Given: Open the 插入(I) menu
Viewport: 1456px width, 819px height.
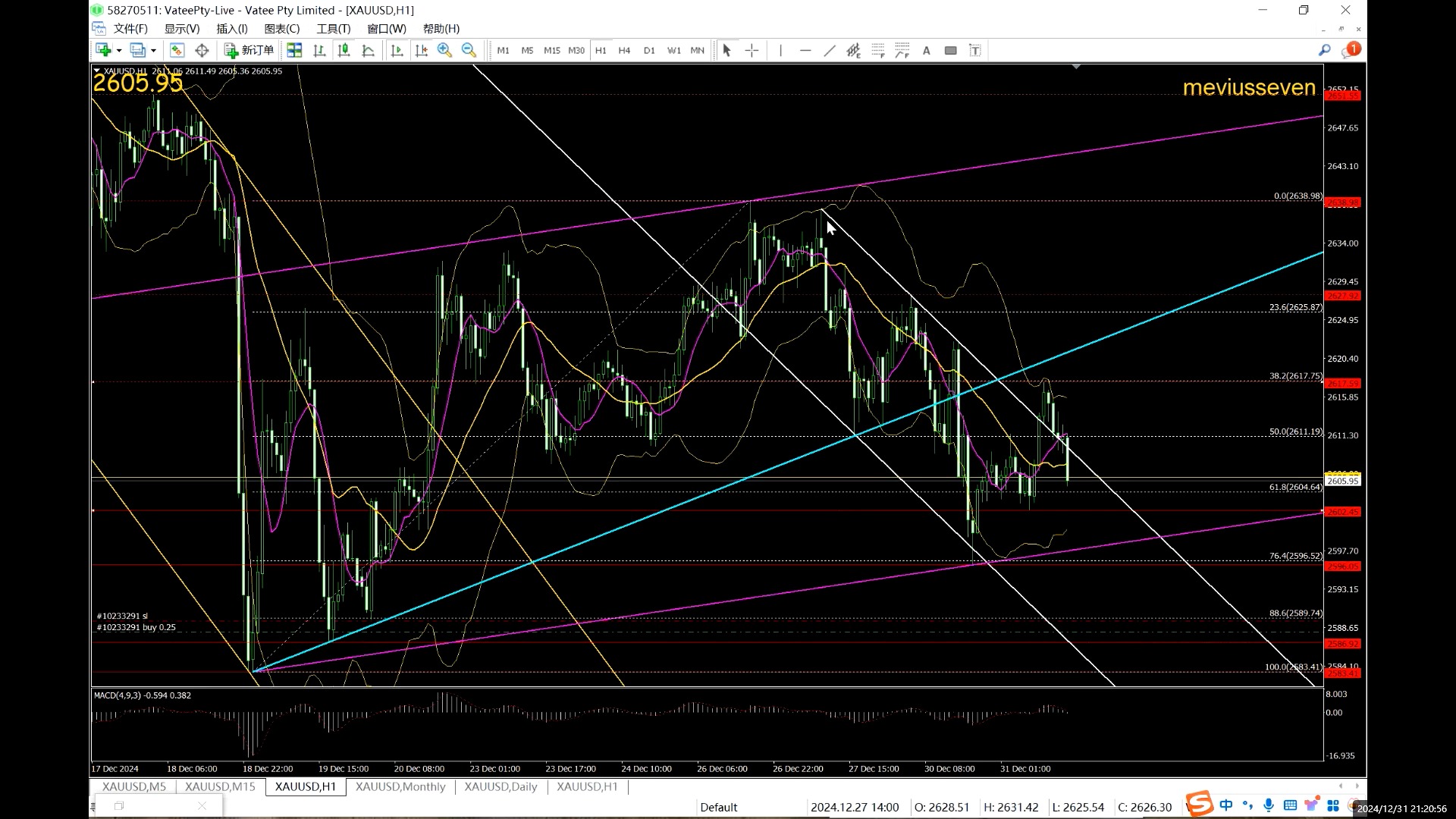Looking at the screenshot, I should pyautogui.click(x=231, y=29).
